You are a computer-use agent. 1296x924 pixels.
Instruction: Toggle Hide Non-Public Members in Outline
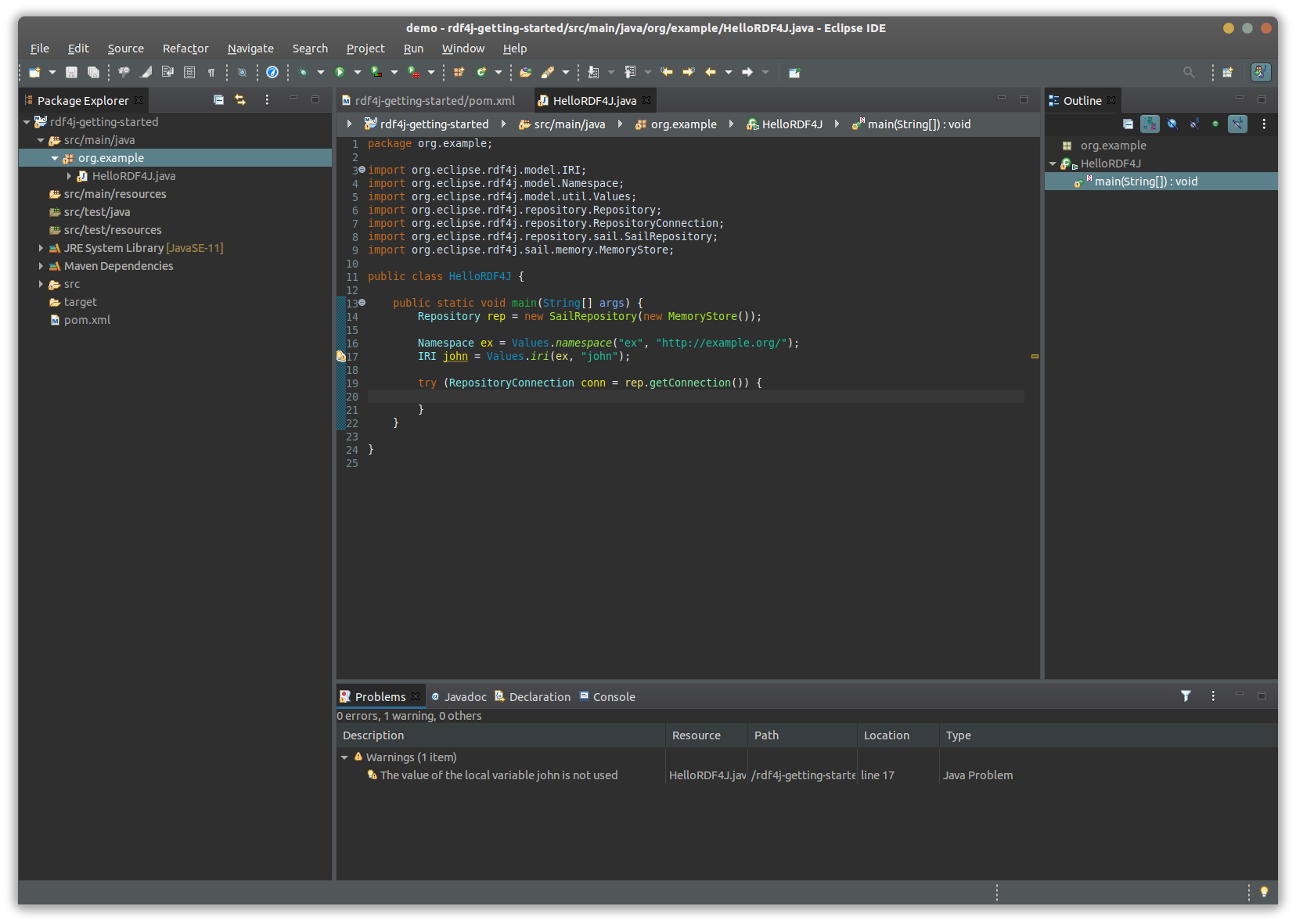(x=1215, y=124)
